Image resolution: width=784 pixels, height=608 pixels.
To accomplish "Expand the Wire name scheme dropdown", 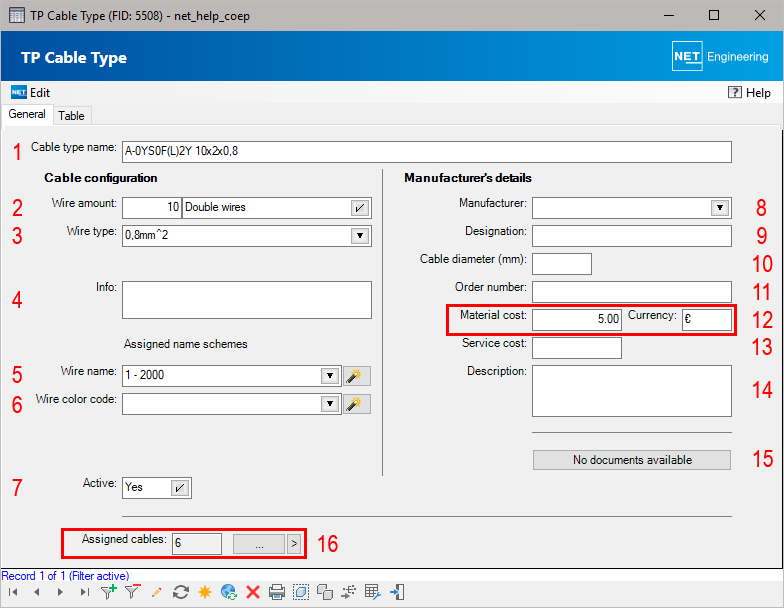I will pos(329,376).
